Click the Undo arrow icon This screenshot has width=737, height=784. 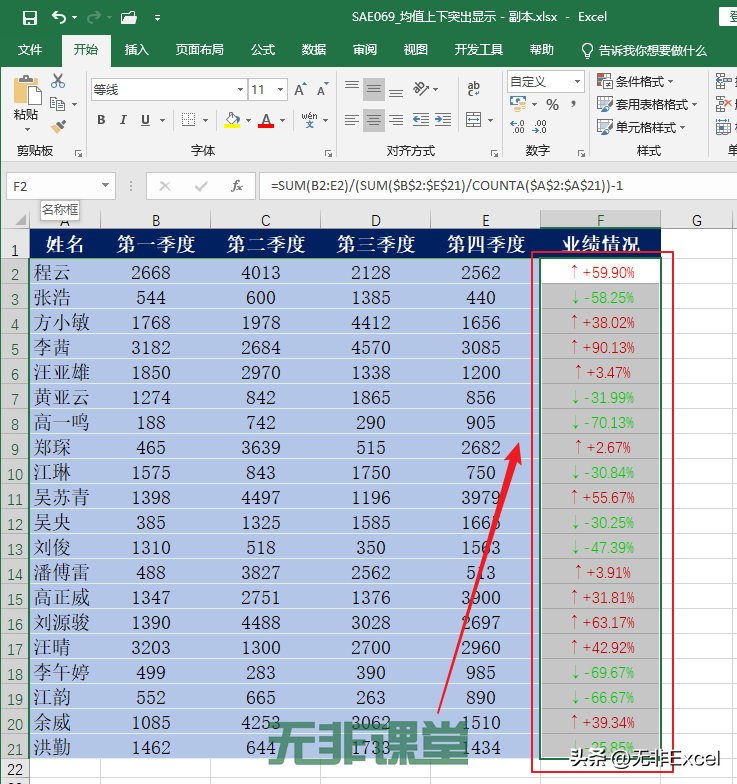point(59,18)
